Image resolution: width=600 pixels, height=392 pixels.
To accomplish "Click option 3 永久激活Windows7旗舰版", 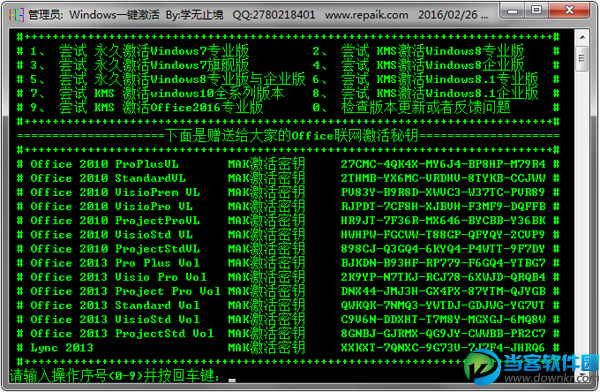I will 140,65.
